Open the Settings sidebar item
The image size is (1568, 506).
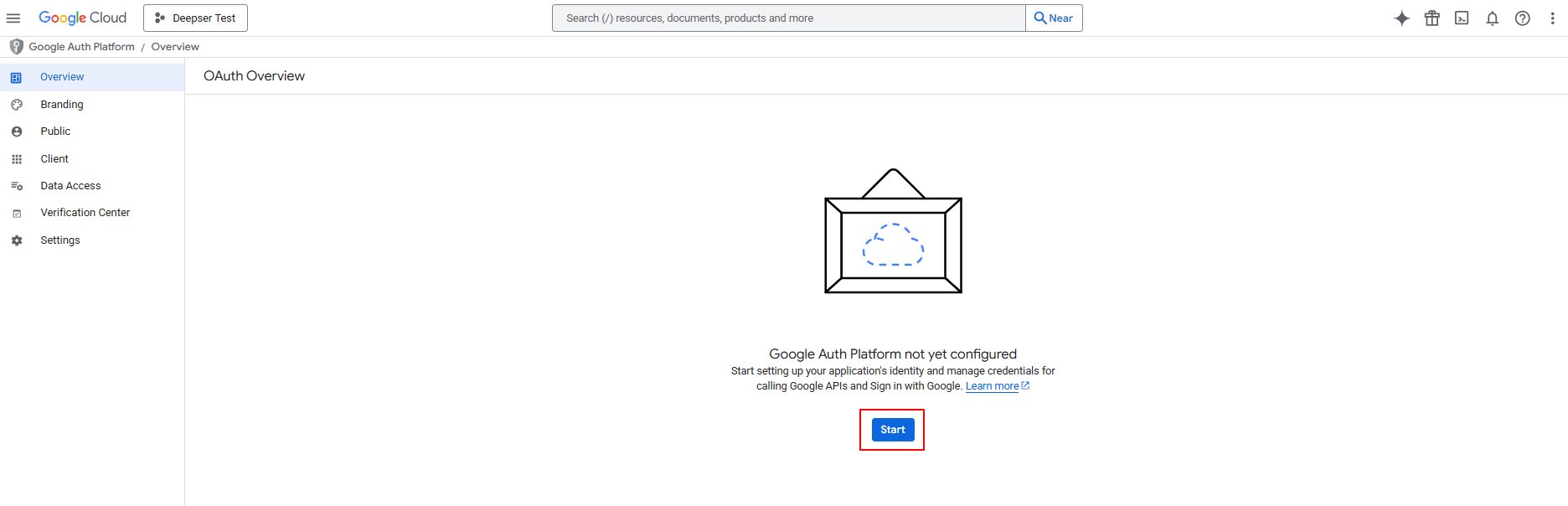(x=92, y=240)
